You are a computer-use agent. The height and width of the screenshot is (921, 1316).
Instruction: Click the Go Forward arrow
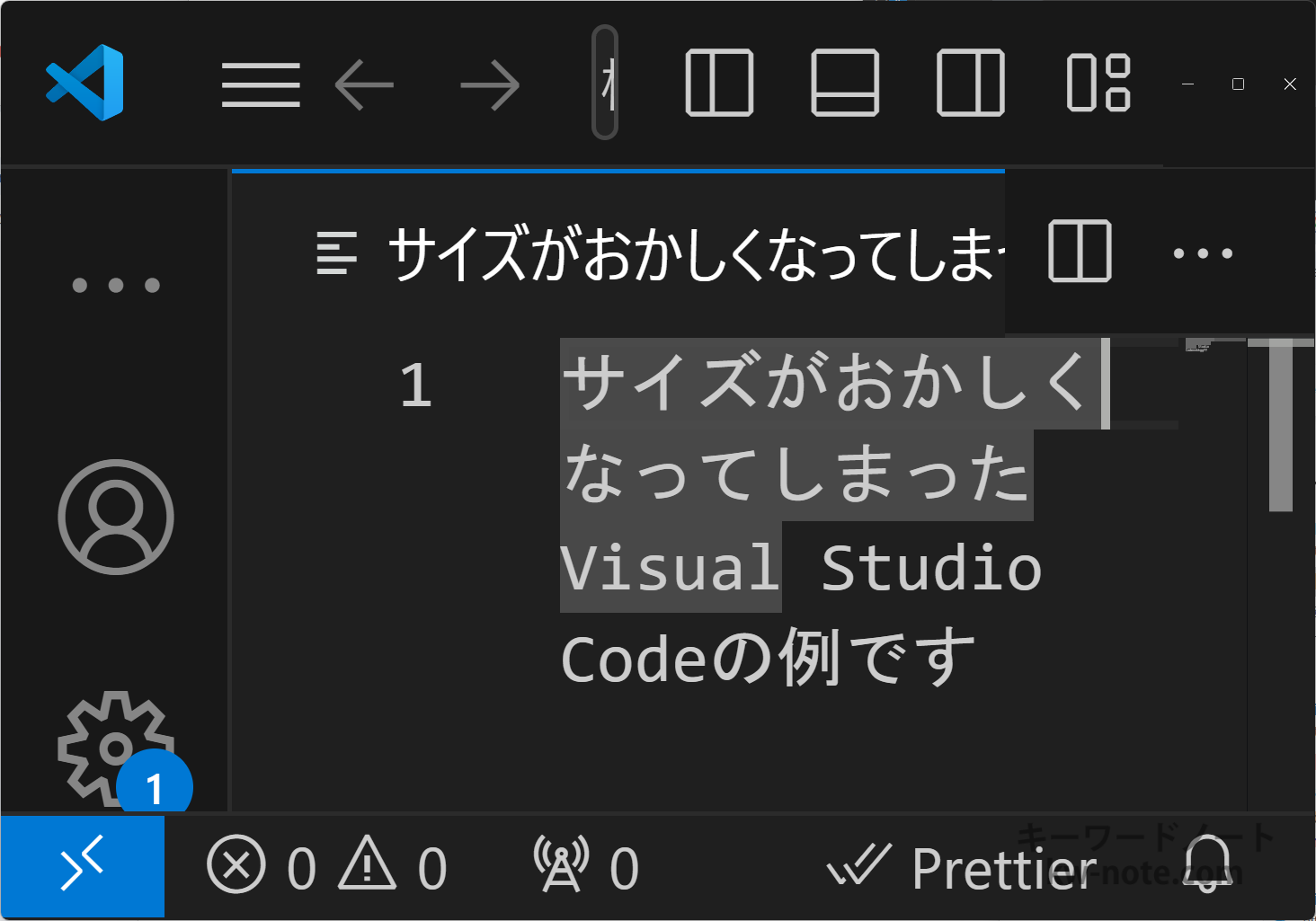pyautogui.click(x=490, y=85)
